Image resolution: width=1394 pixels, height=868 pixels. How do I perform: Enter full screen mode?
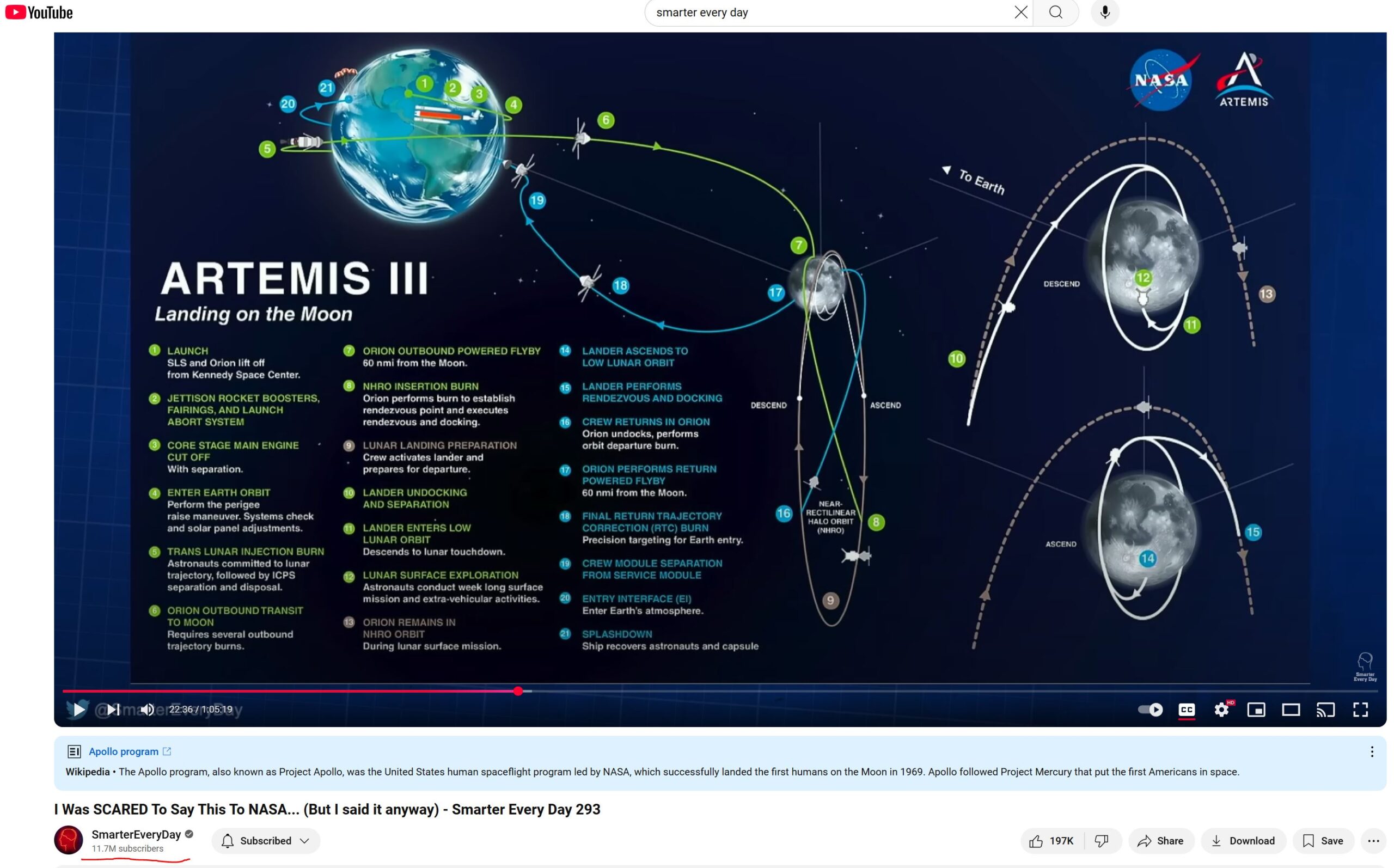tap(1360, 710)
